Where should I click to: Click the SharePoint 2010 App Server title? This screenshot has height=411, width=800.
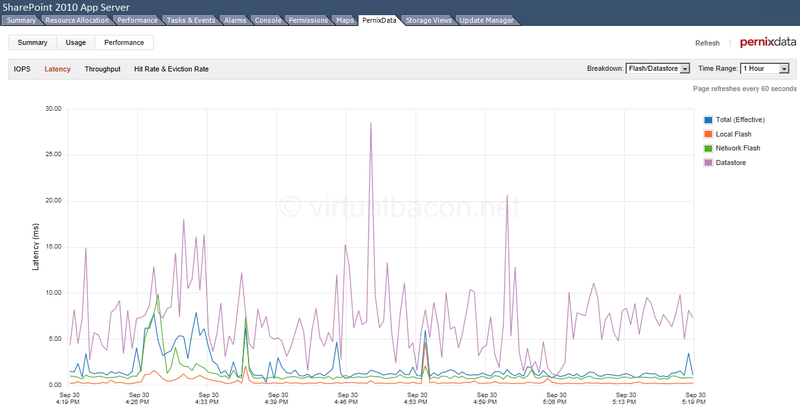click(66, 7)
